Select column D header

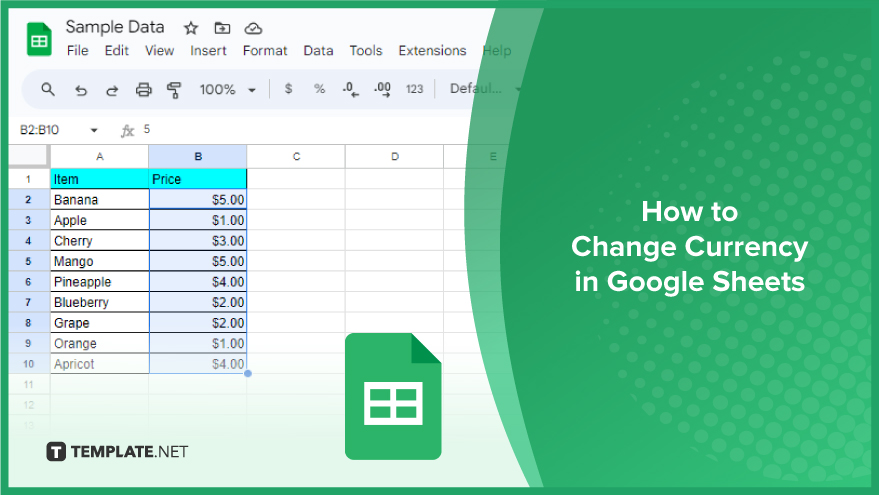[395, 156]
